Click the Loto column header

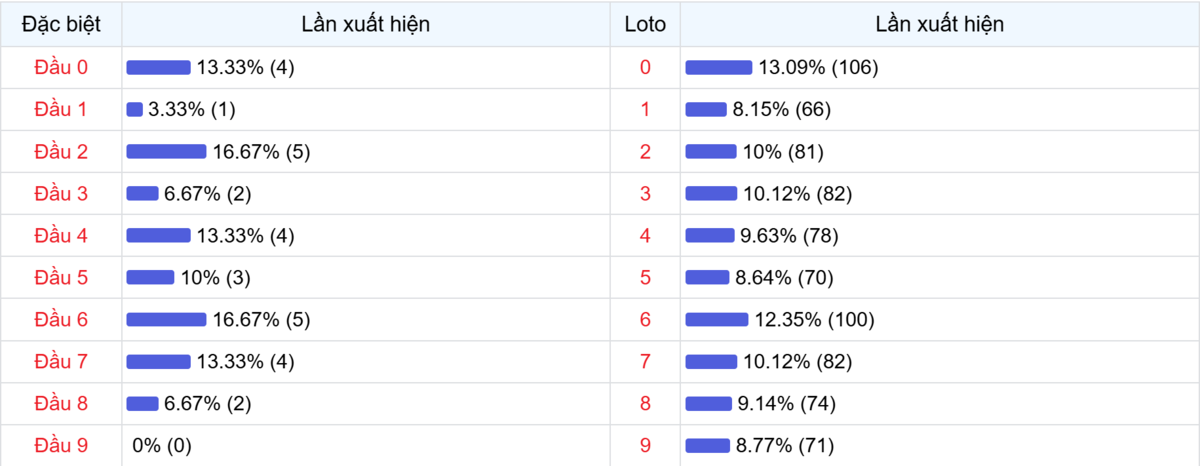click(x=644, y=24)
